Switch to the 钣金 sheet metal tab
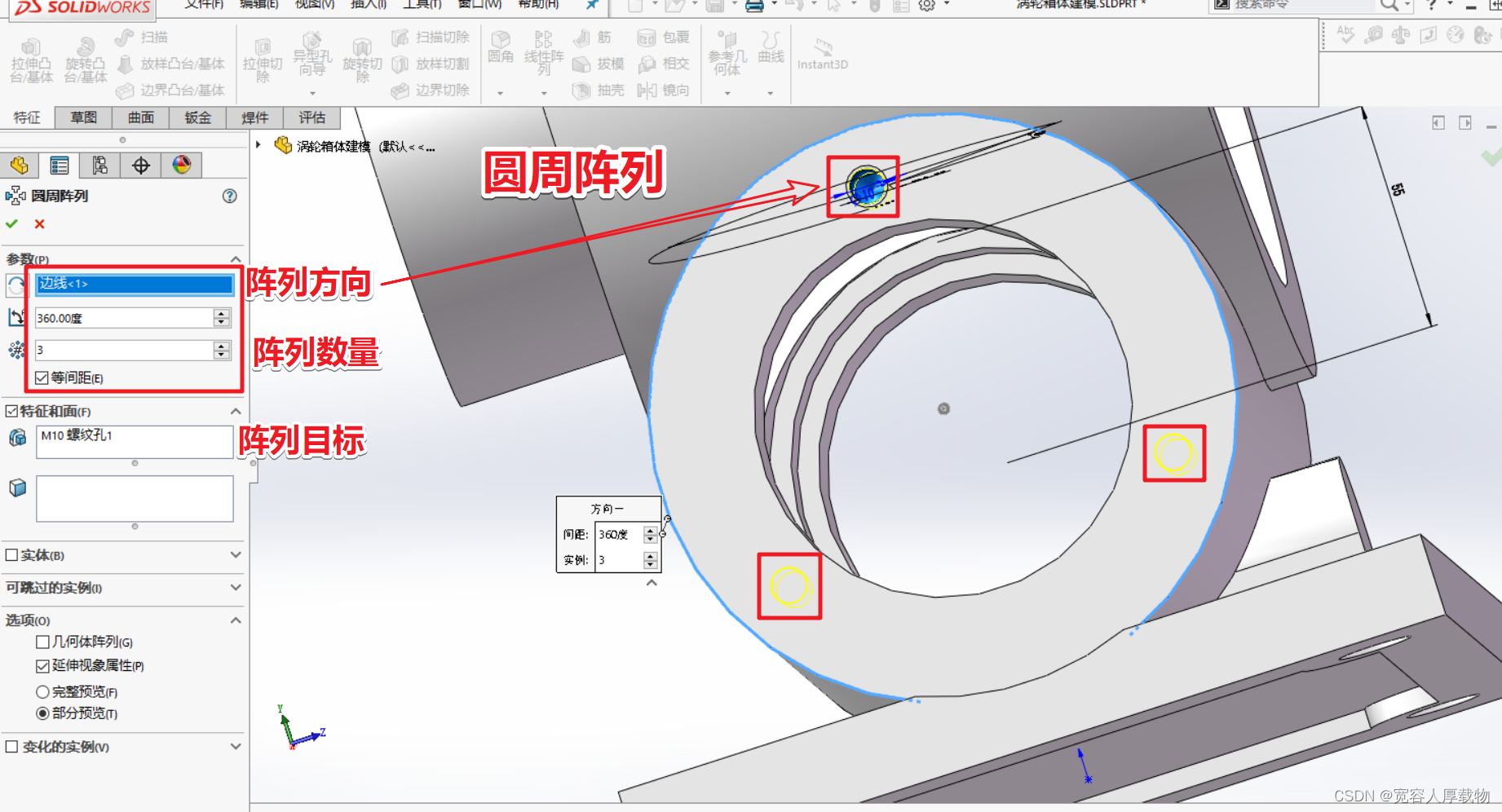 (197, 117)
